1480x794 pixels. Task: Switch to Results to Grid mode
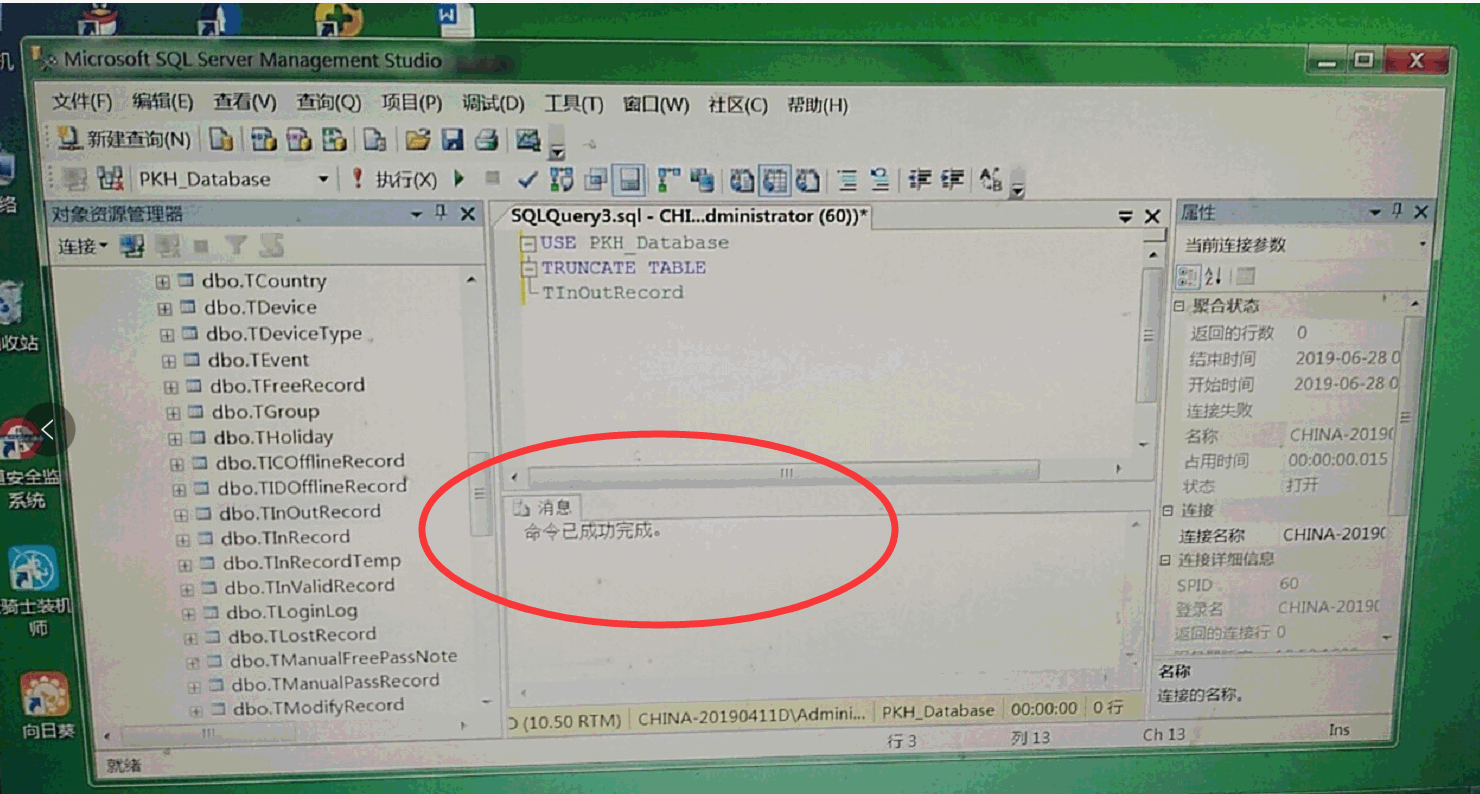click(x=775, y=181)
